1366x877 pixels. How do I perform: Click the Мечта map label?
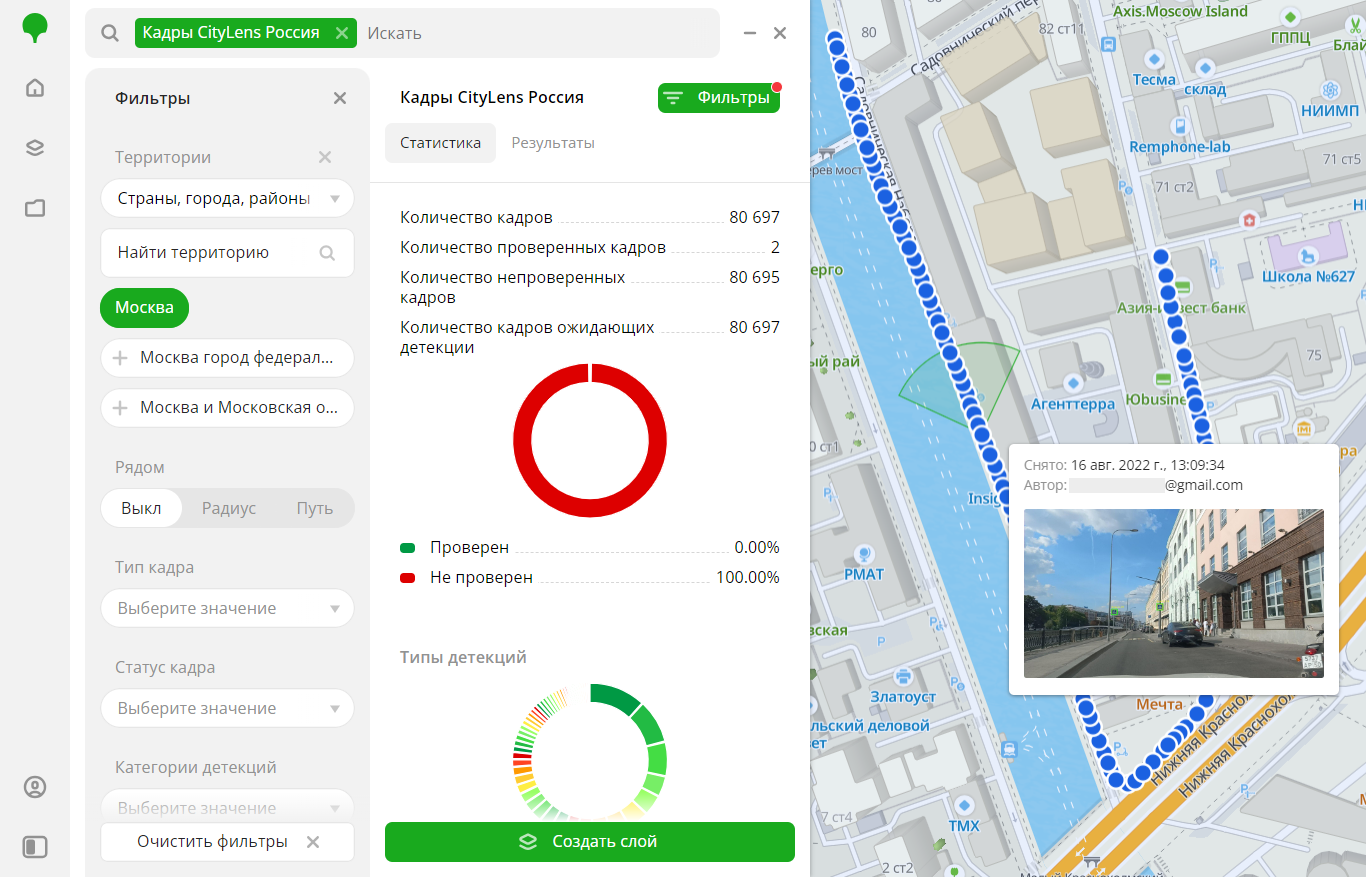click(x=1159, y=704)
